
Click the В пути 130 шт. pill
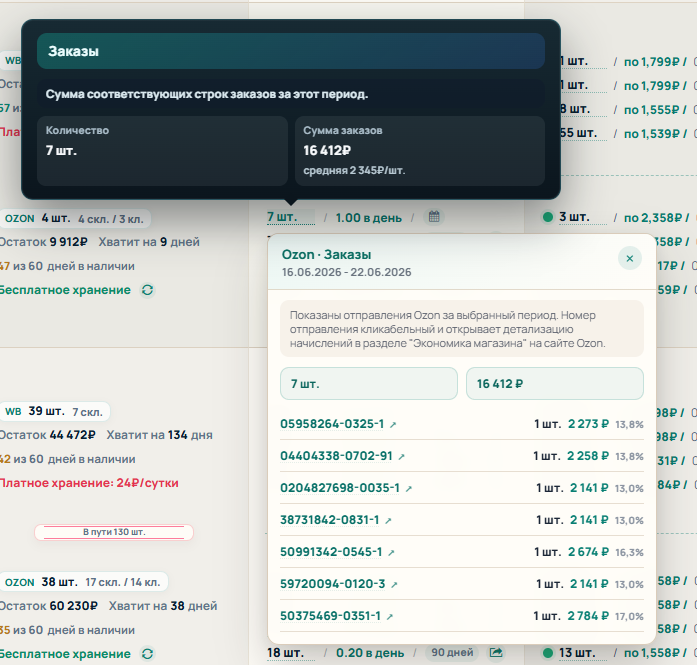114,532
